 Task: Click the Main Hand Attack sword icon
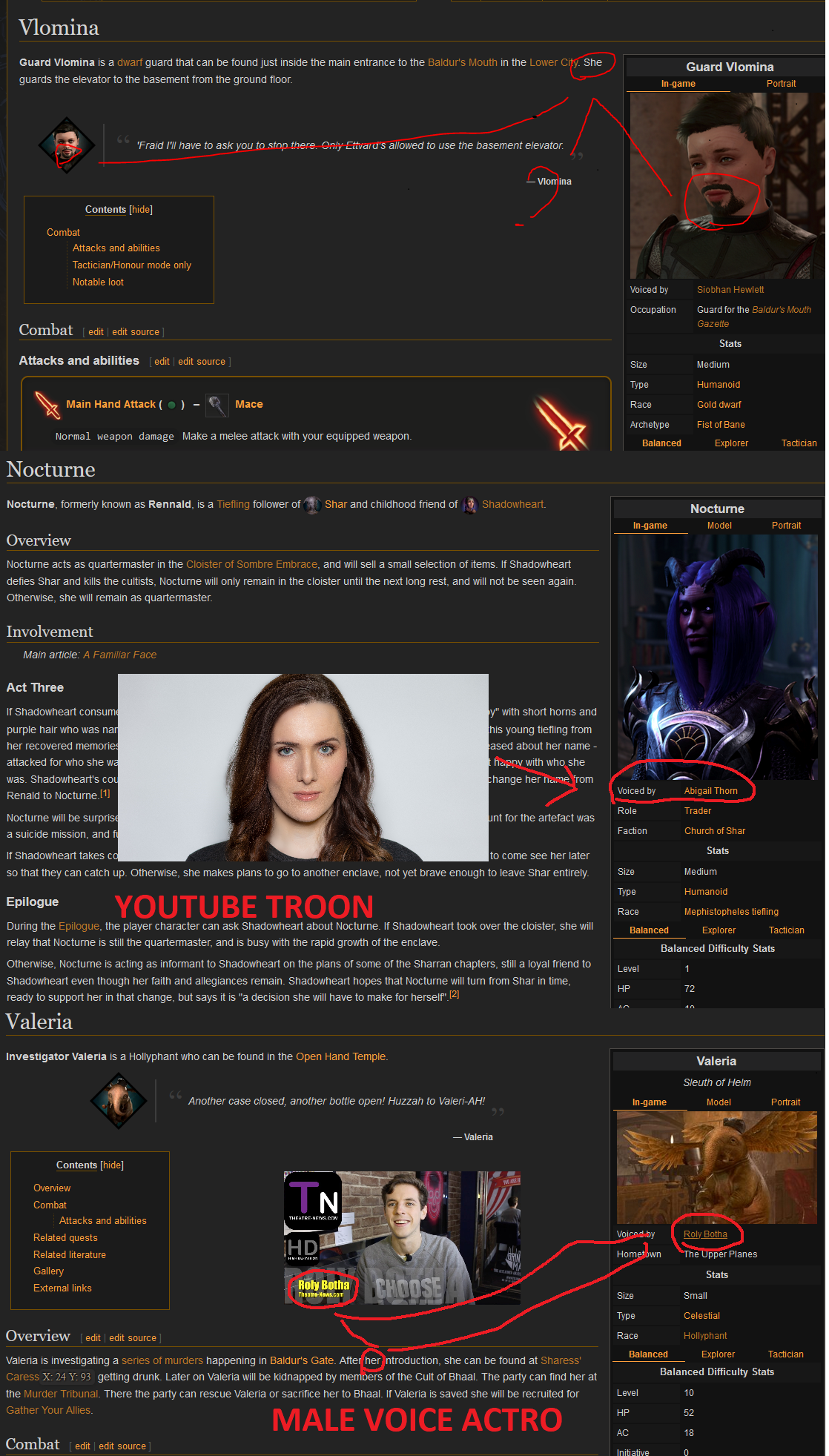[x=47, y=405]
